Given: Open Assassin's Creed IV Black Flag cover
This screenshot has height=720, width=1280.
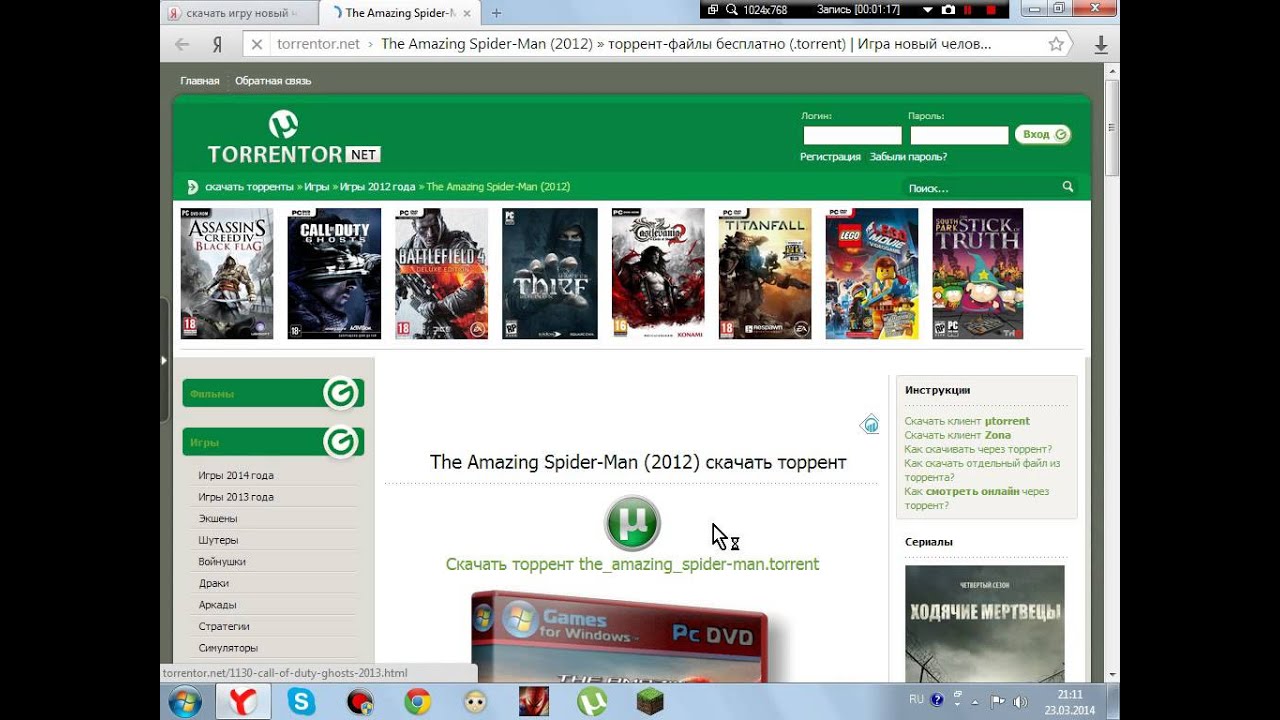Looking at the screenshot, I should (227, 273).
